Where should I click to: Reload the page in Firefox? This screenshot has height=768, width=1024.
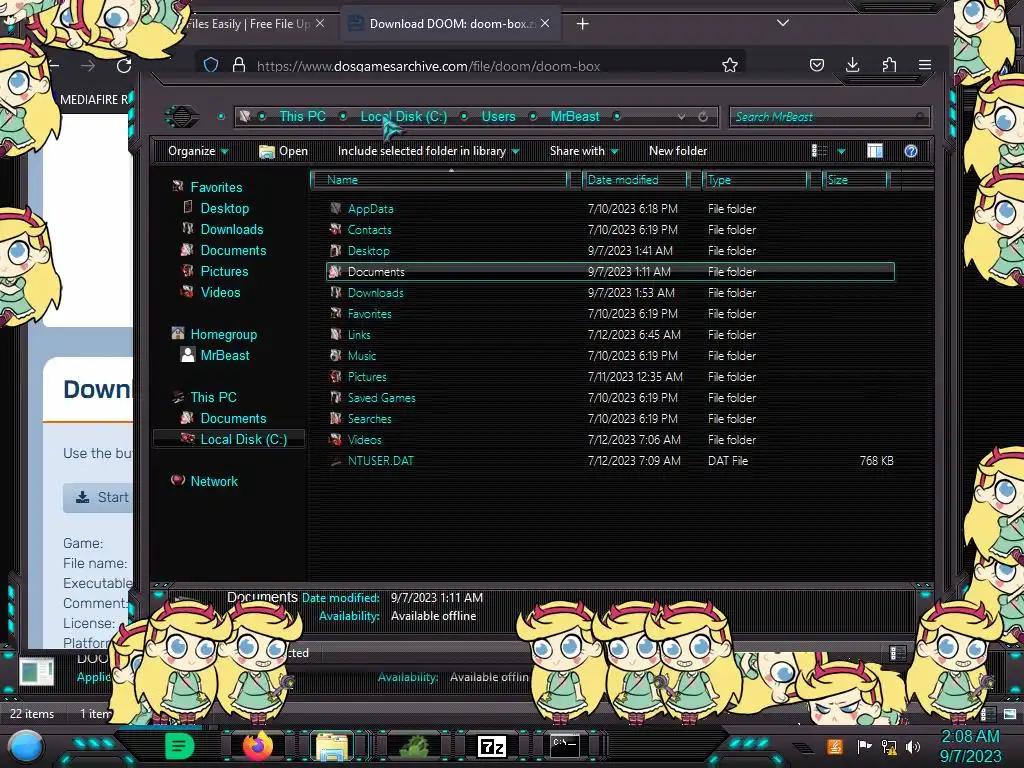(x=124, y=65)
